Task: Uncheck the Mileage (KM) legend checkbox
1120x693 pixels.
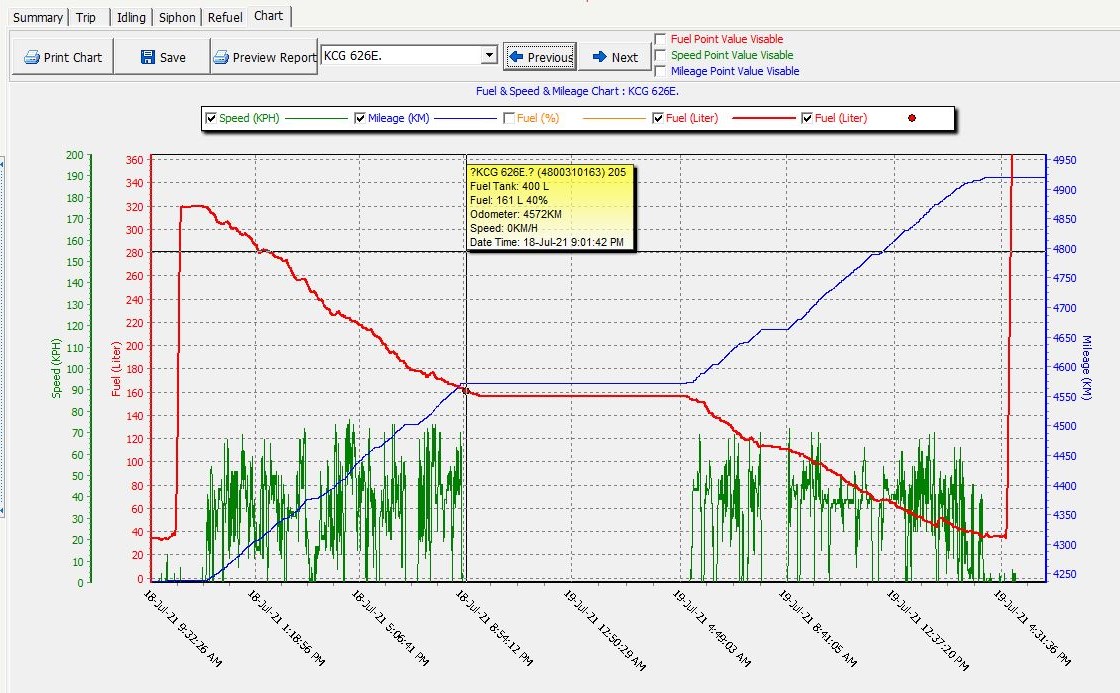Action: (360, 118)
